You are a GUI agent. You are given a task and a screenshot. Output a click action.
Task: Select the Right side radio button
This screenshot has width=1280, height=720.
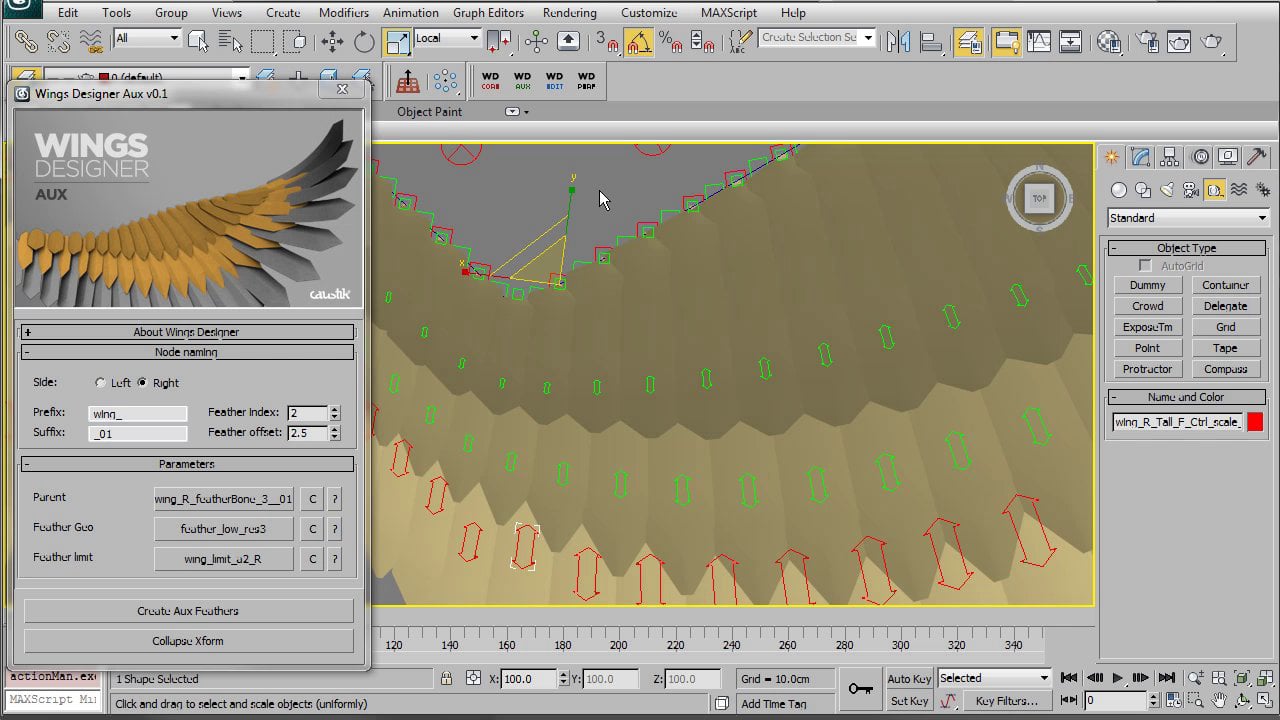[x=142, y=383]
